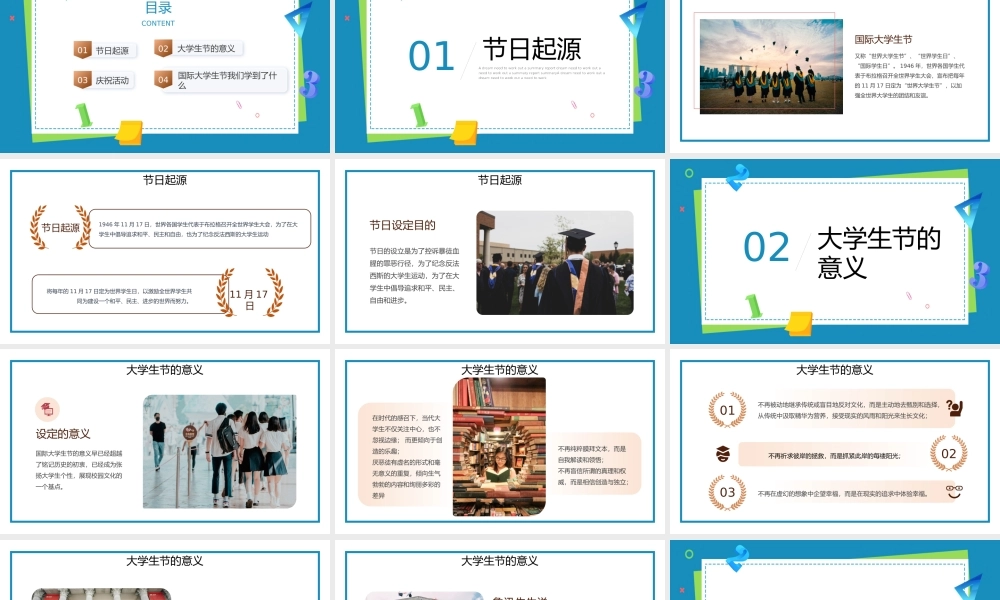Viewport: 1000px width, 600px height.
Task: Click the 03 laurel wreath number badge
Action: click(727, 492)
